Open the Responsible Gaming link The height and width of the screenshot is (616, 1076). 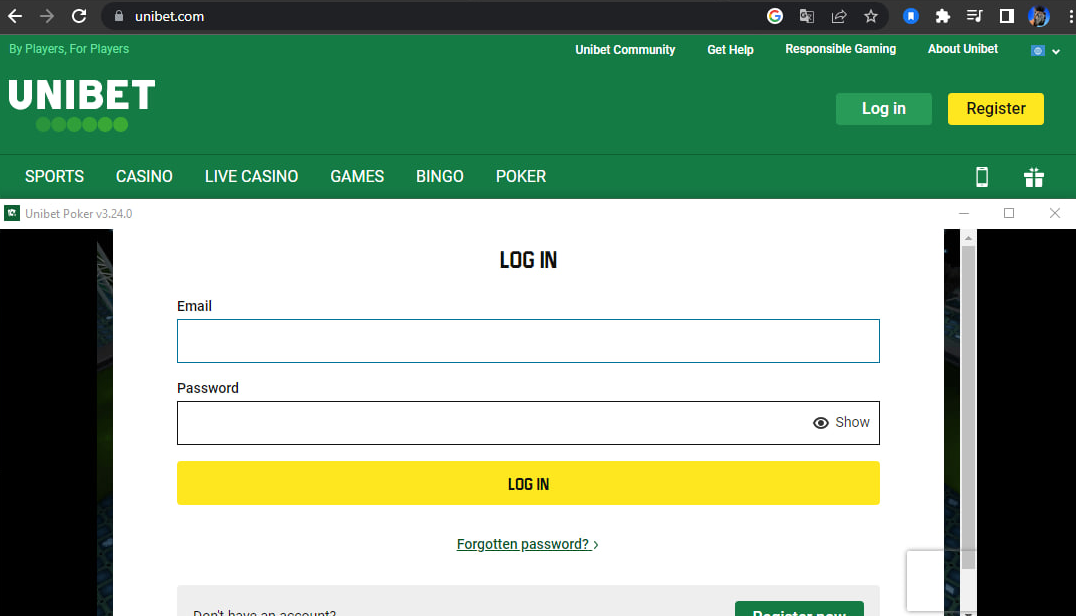(841, 49)
